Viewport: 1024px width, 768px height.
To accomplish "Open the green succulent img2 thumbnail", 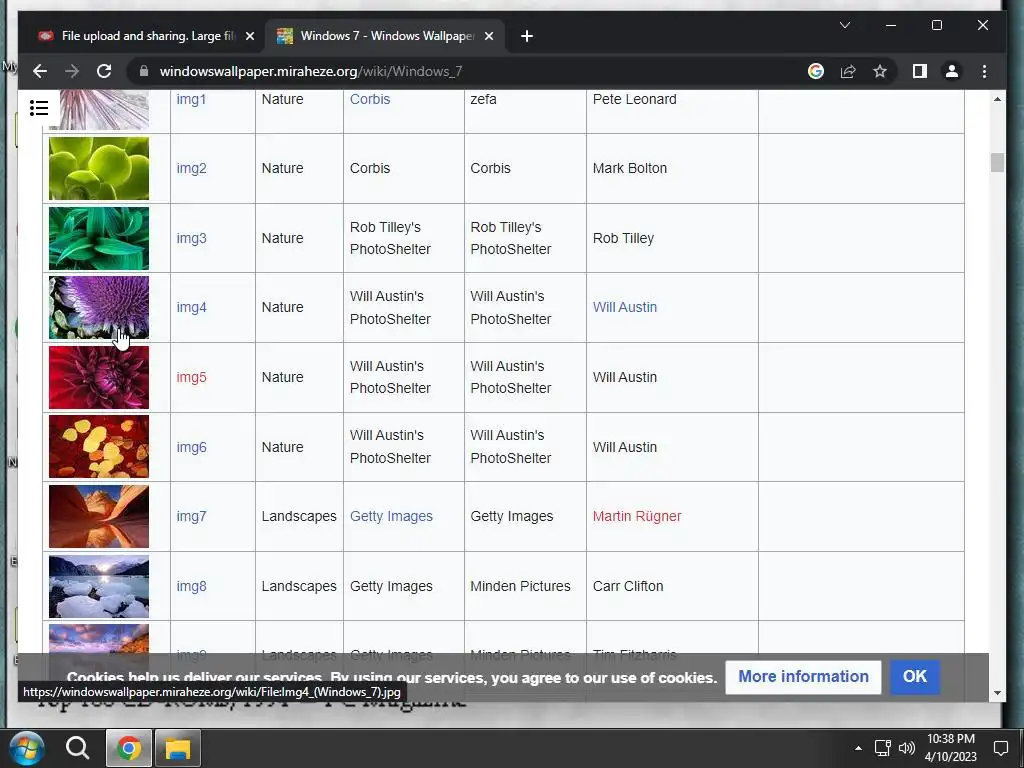I will click(99, 168).
